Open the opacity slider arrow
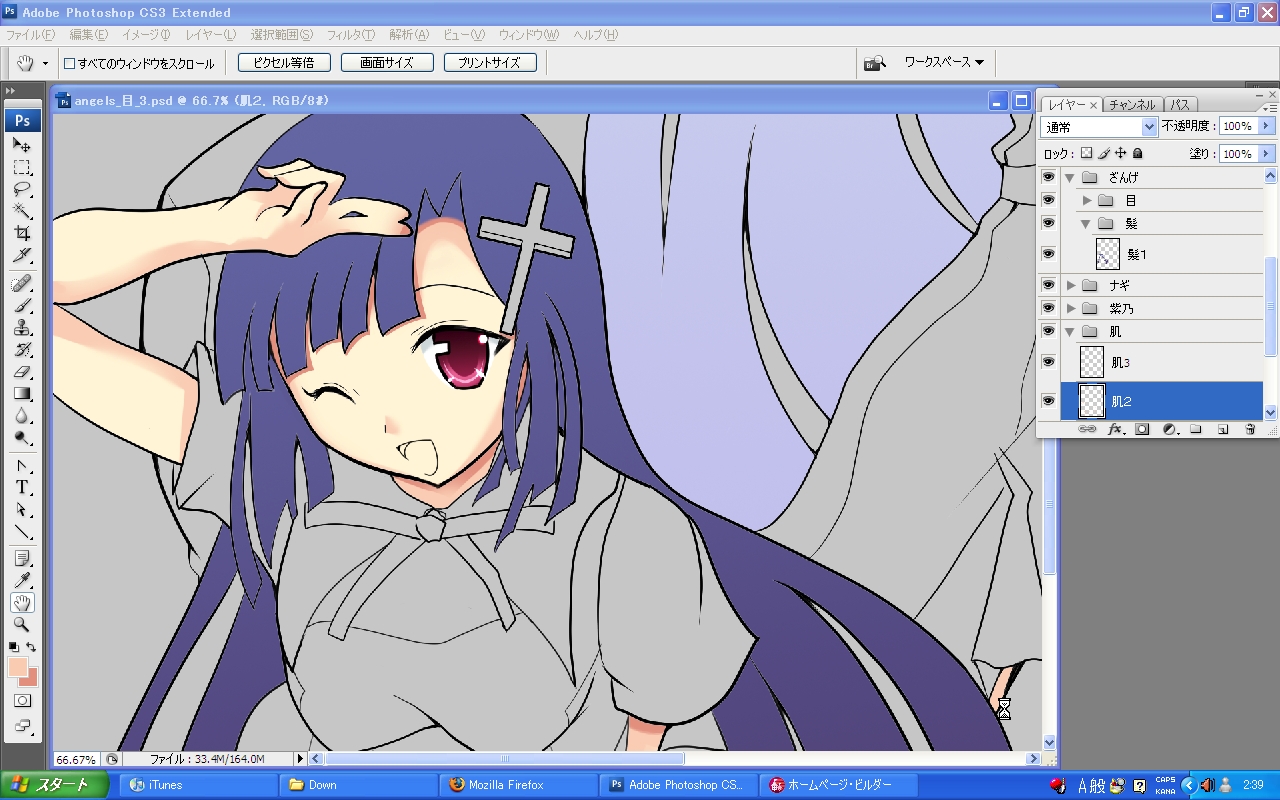 coord(1267,126)
